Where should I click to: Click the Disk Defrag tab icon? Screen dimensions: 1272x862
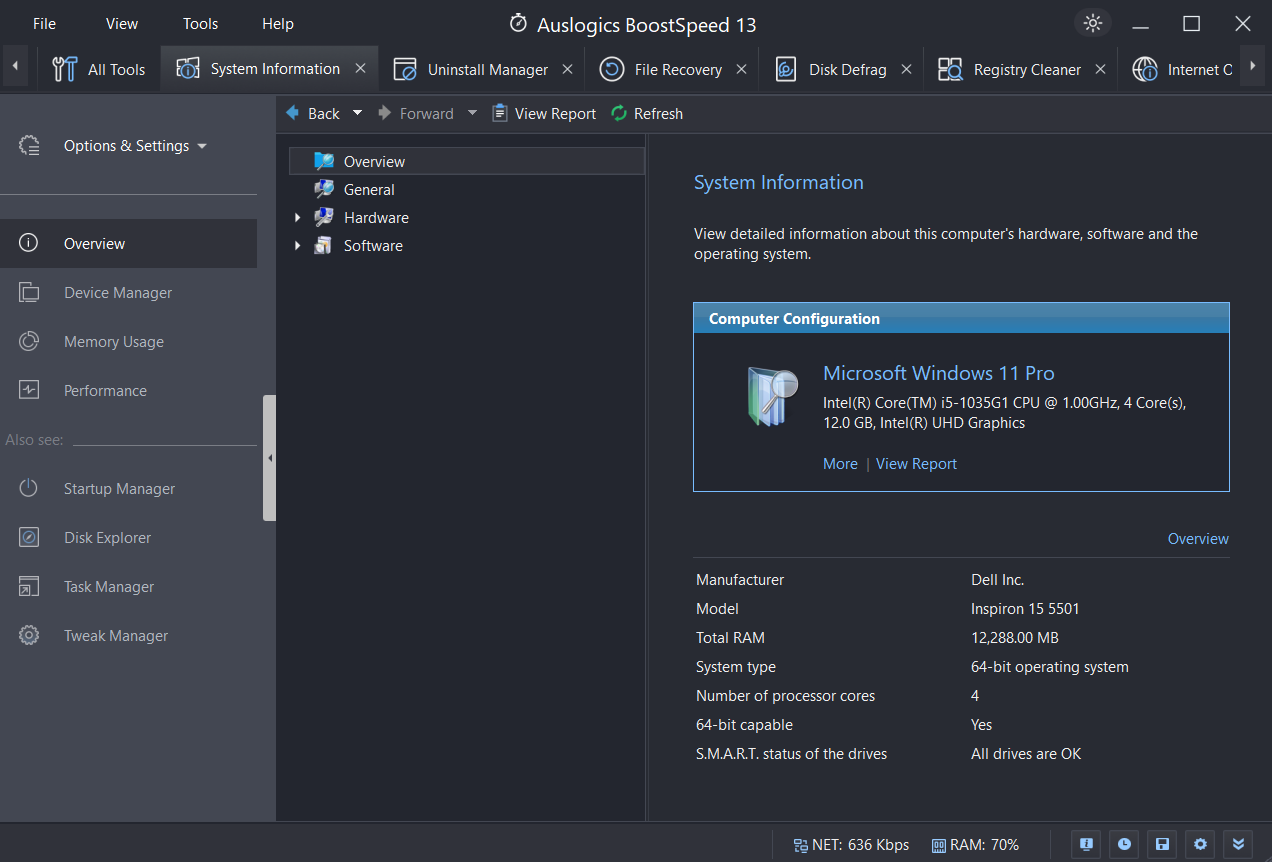coord(787,69)
